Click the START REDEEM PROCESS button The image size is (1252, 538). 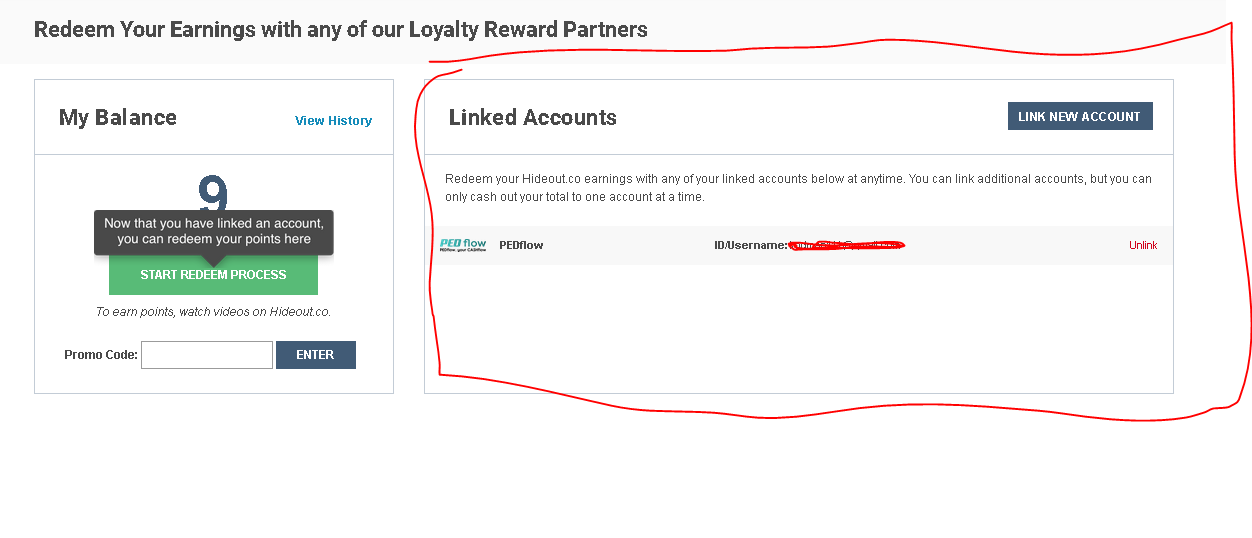(x=213, y=275)
